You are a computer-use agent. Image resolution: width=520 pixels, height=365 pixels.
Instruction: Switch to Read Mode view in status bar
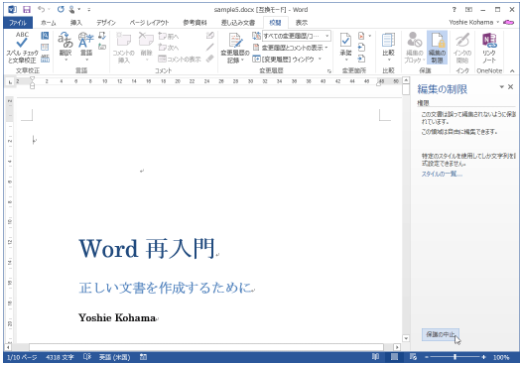click(x=375, y=357)
